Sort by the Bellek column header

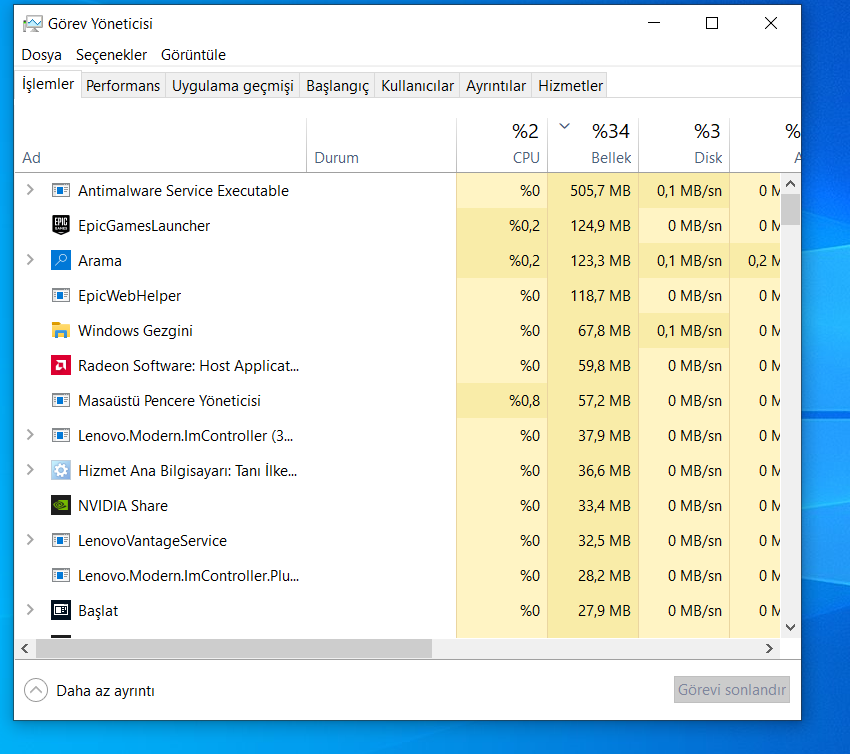[x=593, y=145]
